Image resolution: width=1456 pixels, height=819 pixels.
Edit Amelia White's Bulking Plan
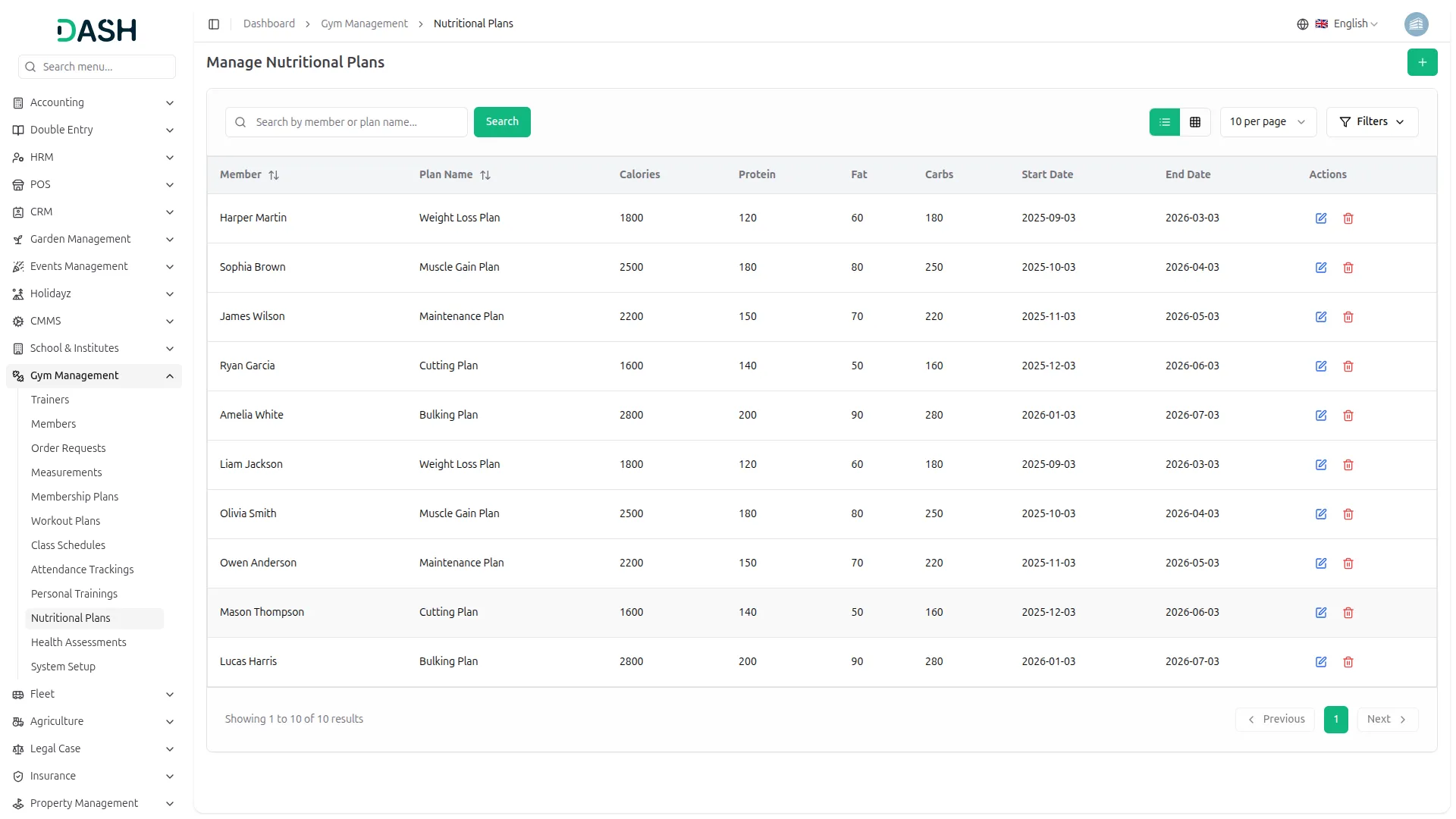point(1320,416)
